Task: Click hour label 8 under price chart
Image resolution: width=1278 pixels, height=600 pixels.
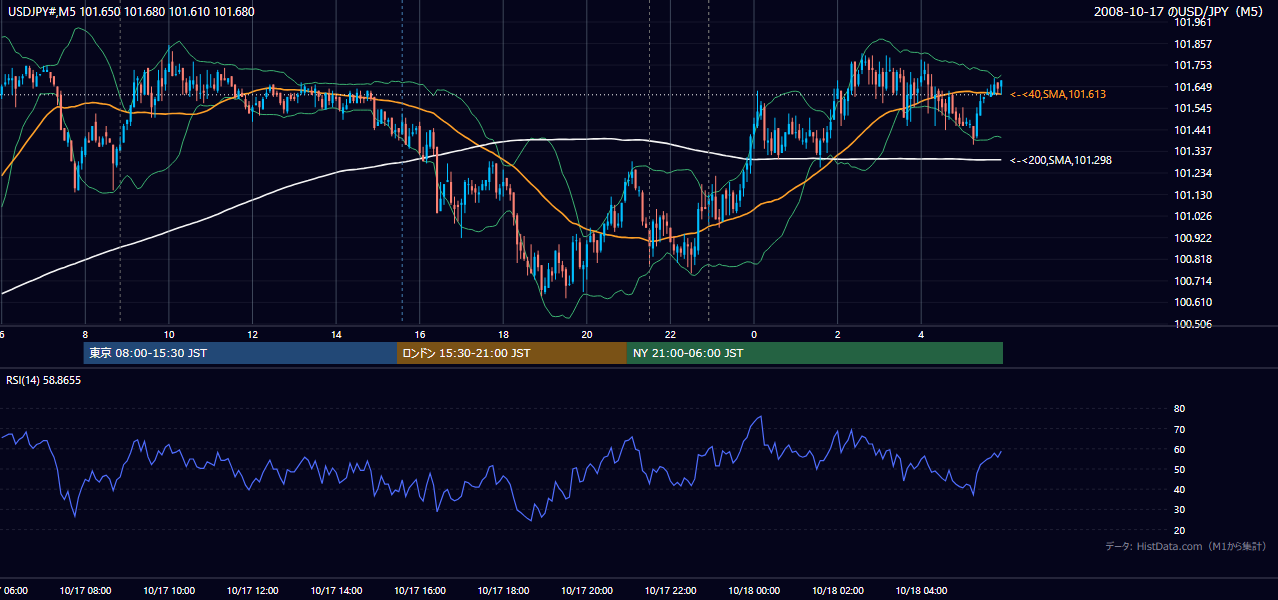Action: coord(85,335)
